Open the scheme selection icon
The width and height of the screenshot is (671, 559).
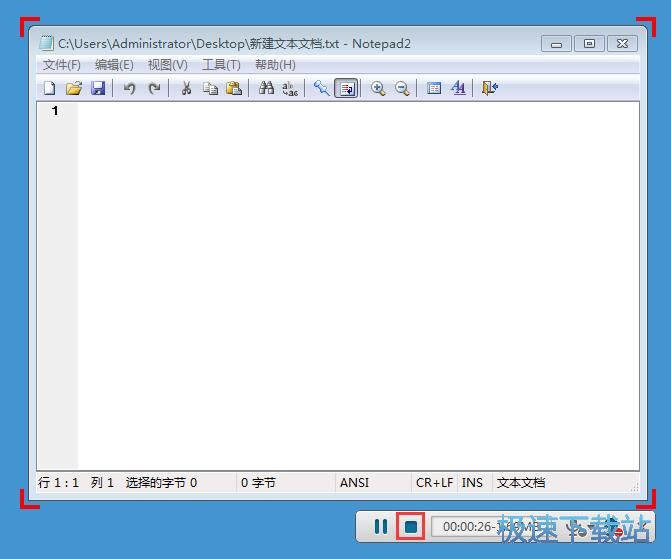[434, 88]
